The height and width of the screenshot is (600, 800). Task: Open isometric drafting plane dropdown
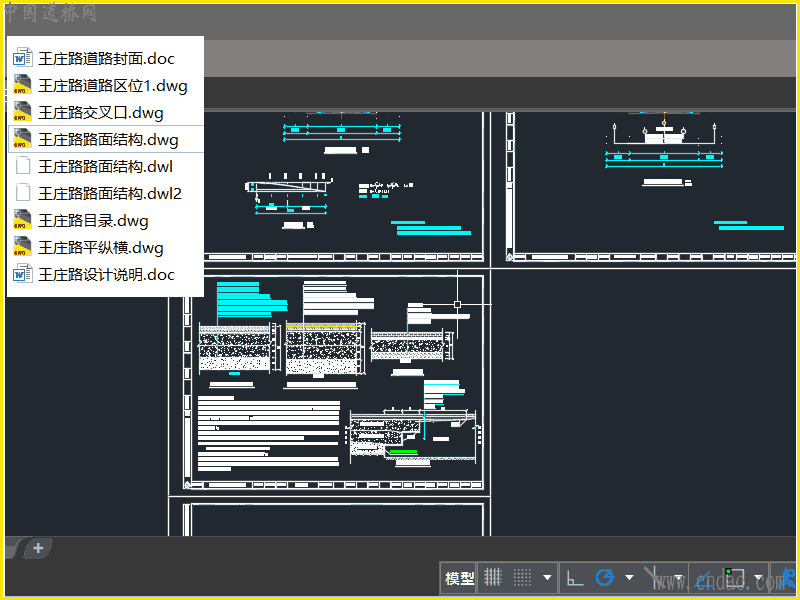click(678, 578)
